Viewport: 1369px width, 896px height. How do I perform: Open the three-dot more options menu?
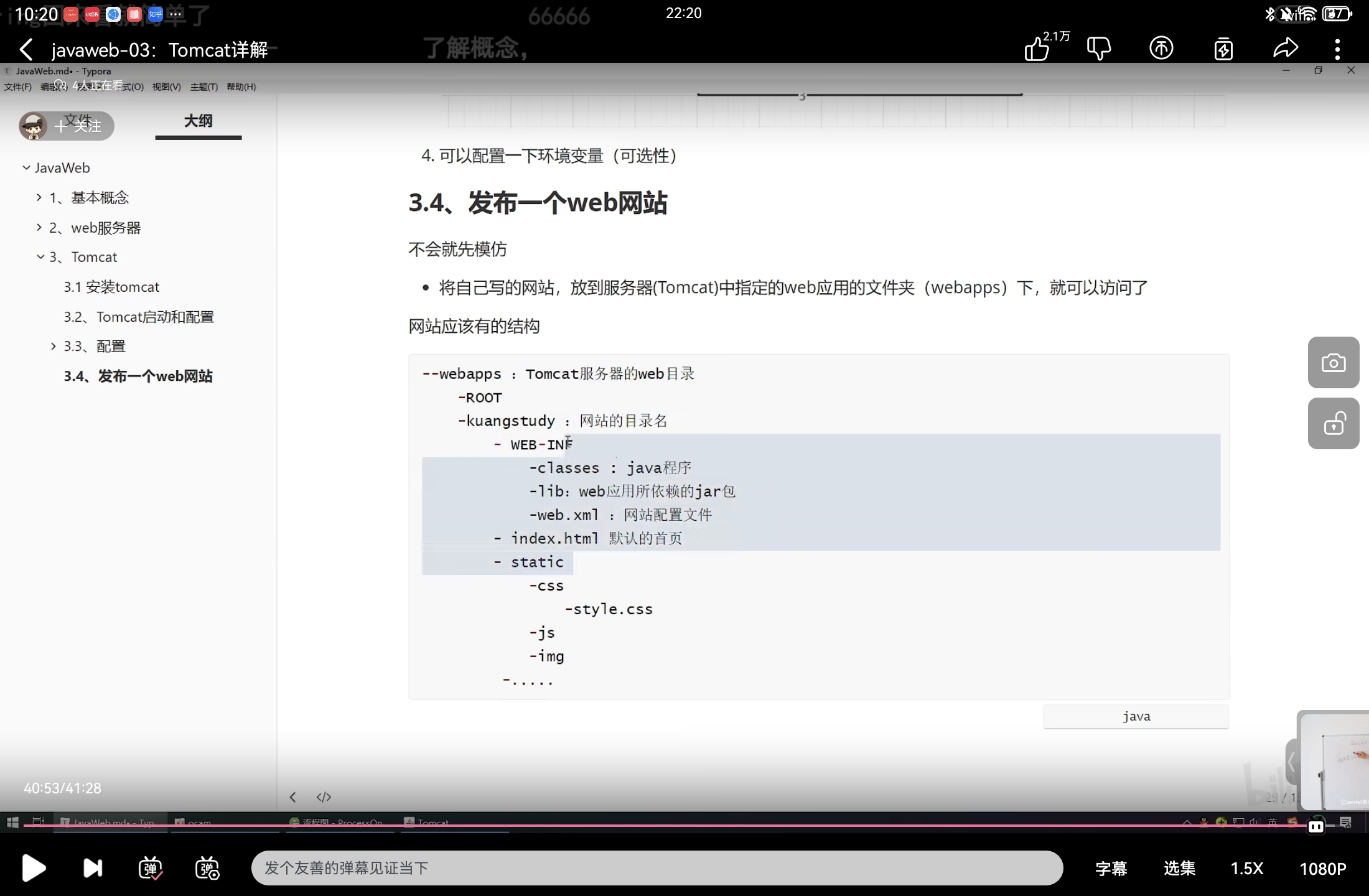pyautogui.click(x=1337, y=49)
